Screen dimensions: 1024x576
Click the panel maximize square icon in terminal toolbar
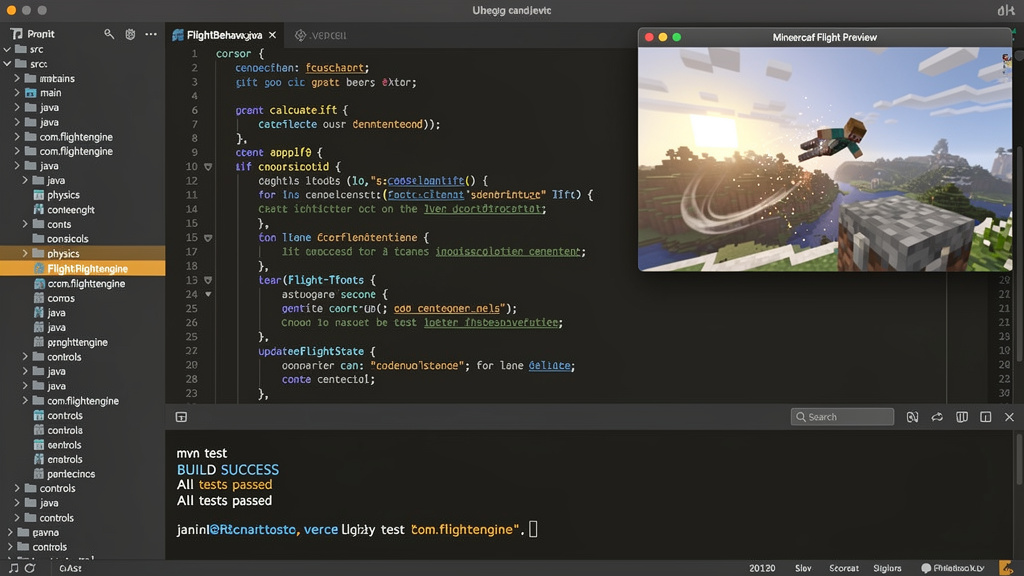(985, 417)
